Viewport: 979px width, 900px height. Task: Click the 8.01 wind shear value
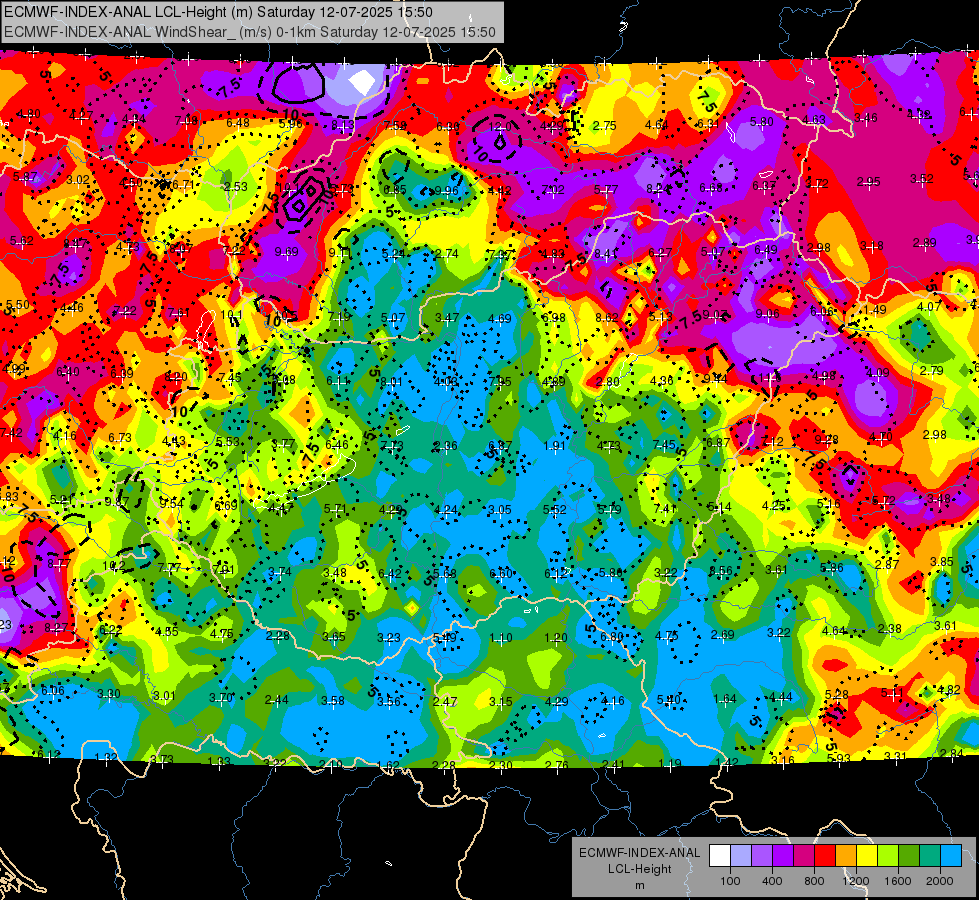tap(391, 382)
